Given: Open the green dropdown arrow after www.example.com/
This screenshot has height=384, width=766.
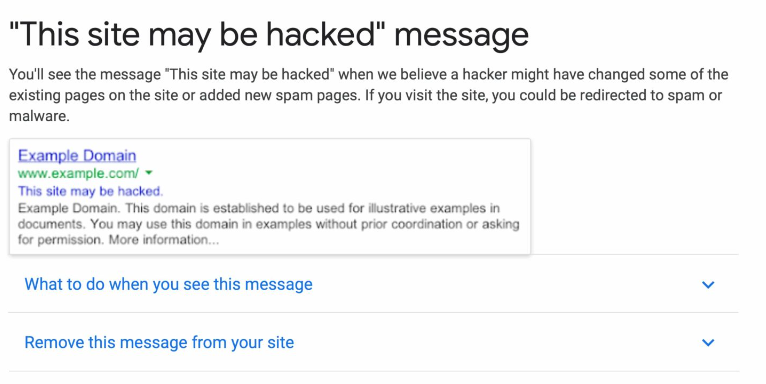Looking at the screenshot, I should tap(149, 173).
